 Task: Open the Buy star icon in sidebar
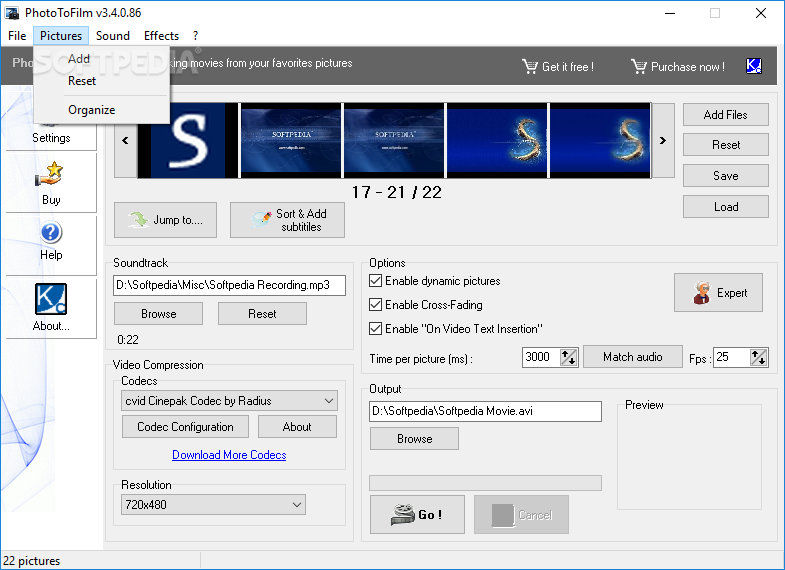[x=51, y=174]
